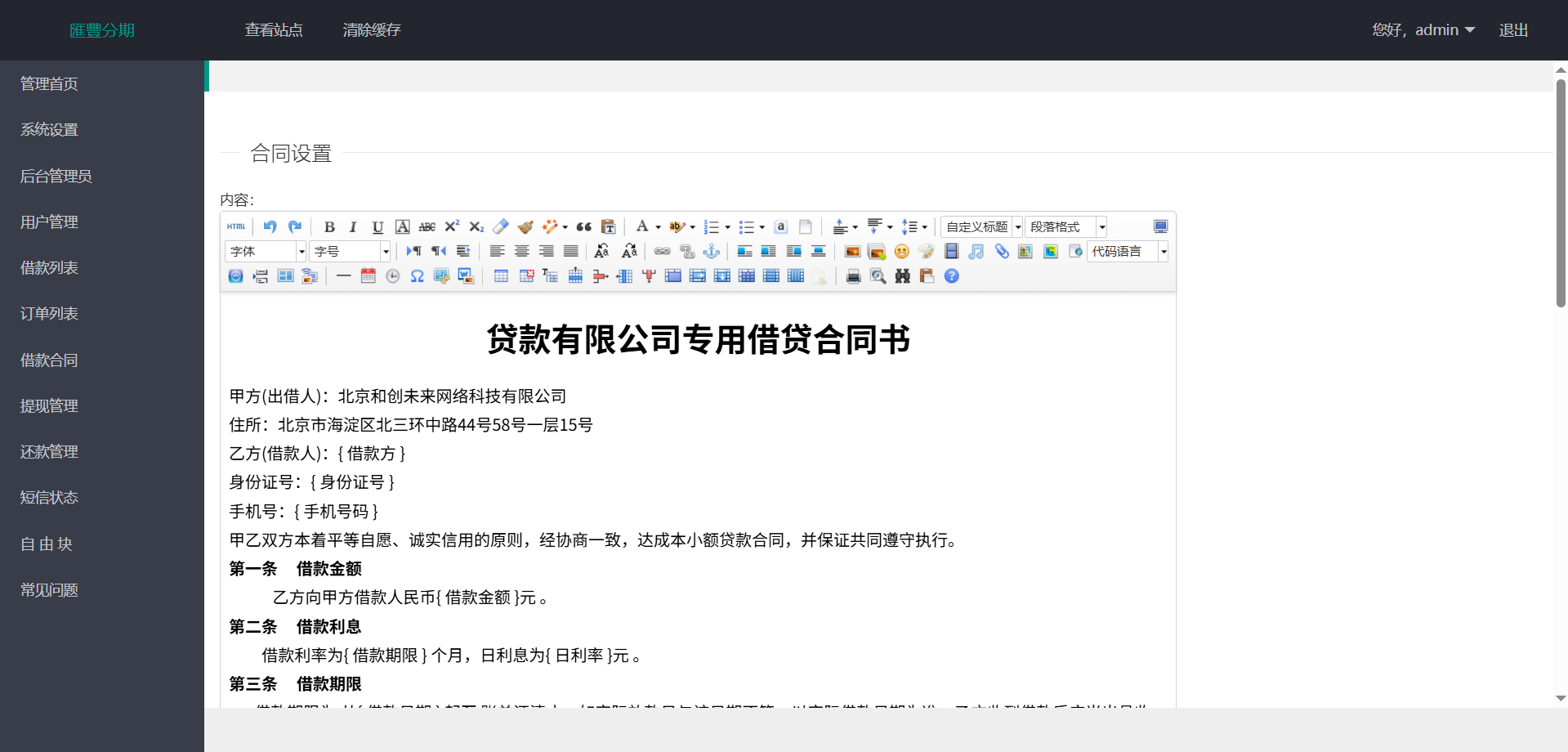Open the 段落格式 paragraph format dropdown
The height and width of the screenshot is (752, 1568).
click(x=1065, y=227)
